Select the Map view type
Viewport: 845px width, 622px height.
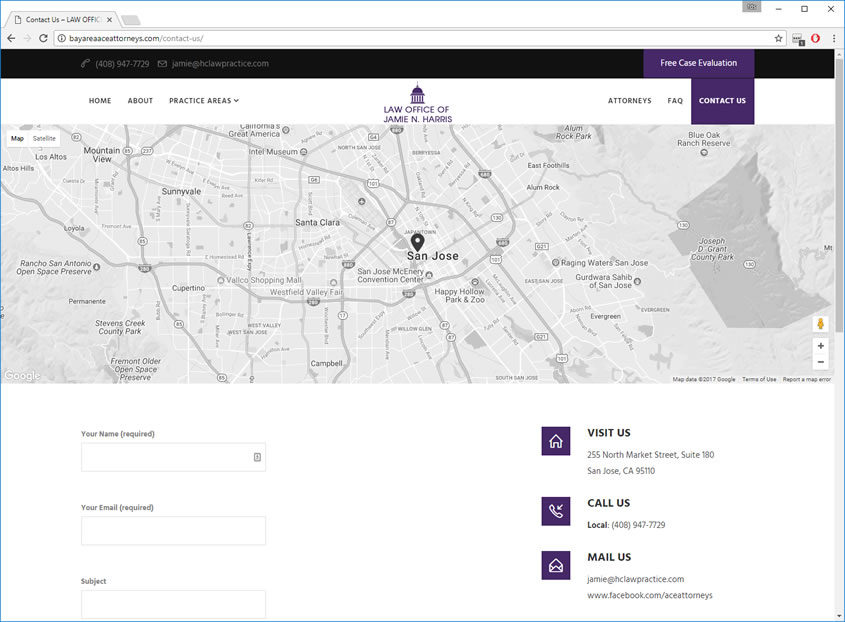17,139
